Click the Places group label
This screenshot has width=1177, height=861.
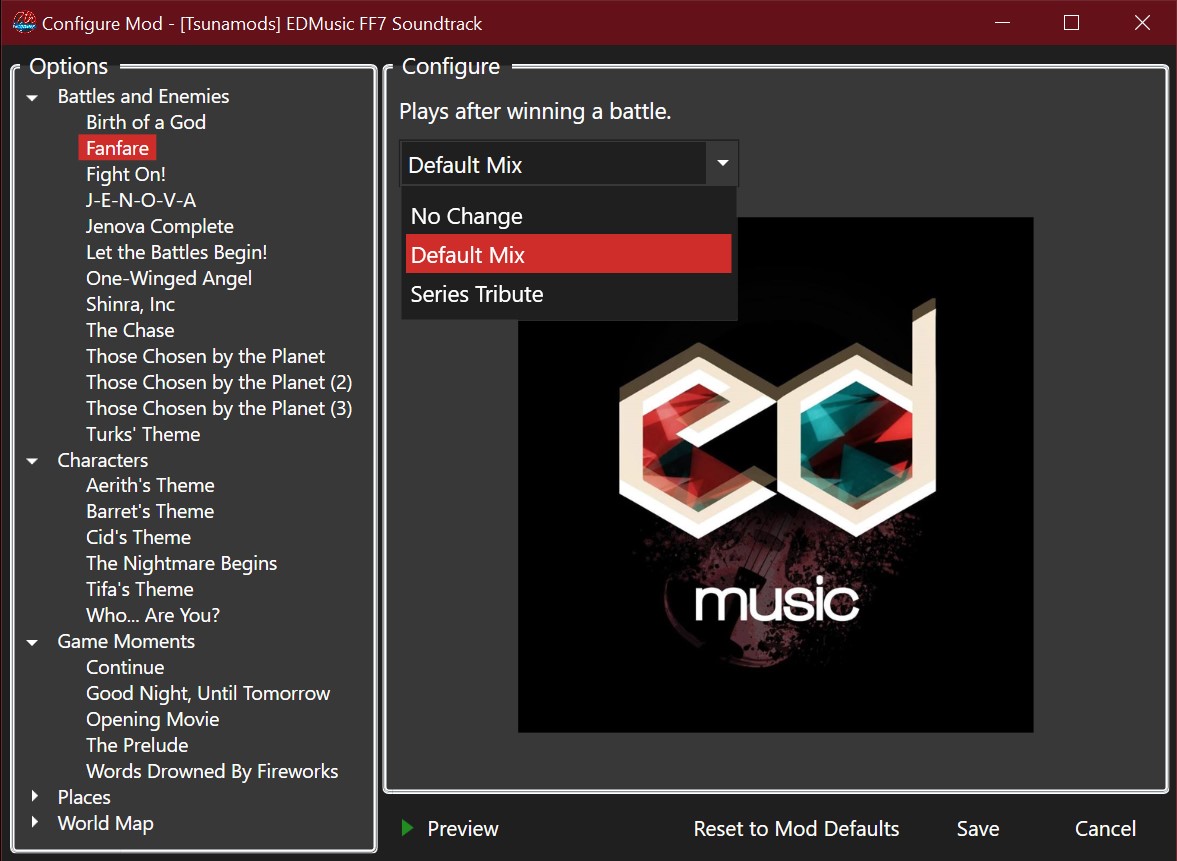[84, 797]
